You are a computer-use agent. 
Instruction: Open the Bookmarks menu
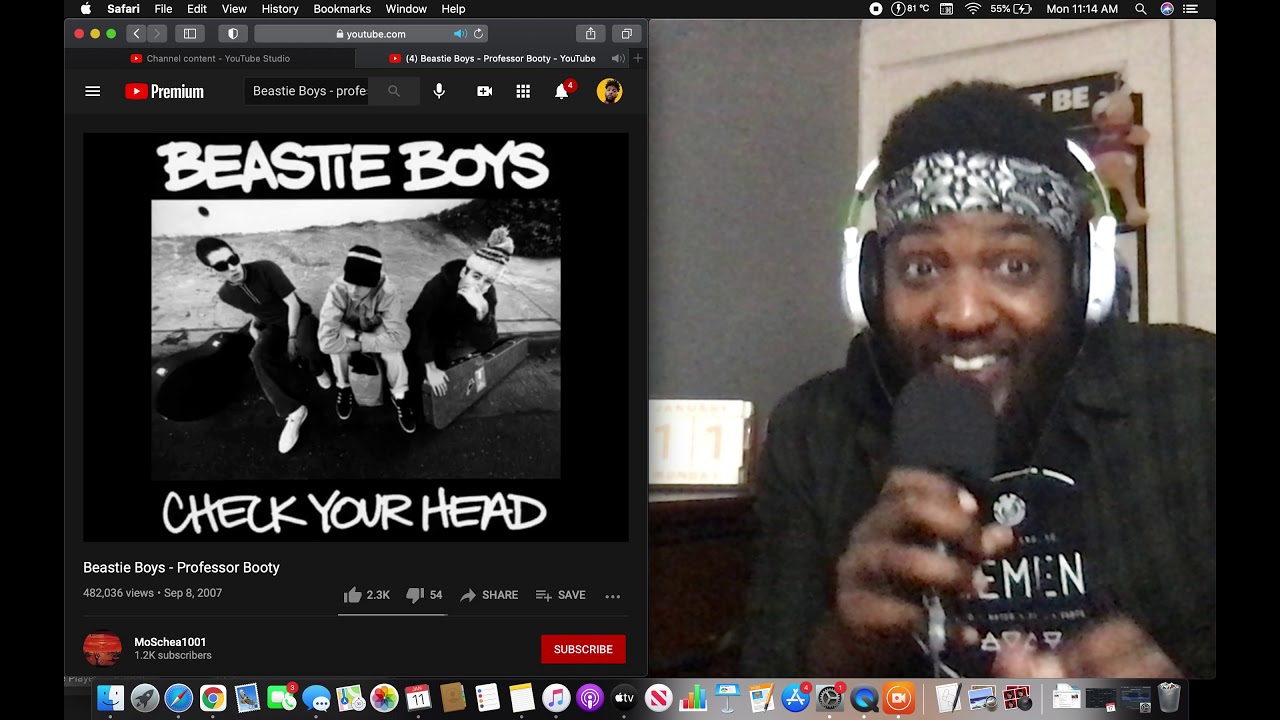(342, 9)
